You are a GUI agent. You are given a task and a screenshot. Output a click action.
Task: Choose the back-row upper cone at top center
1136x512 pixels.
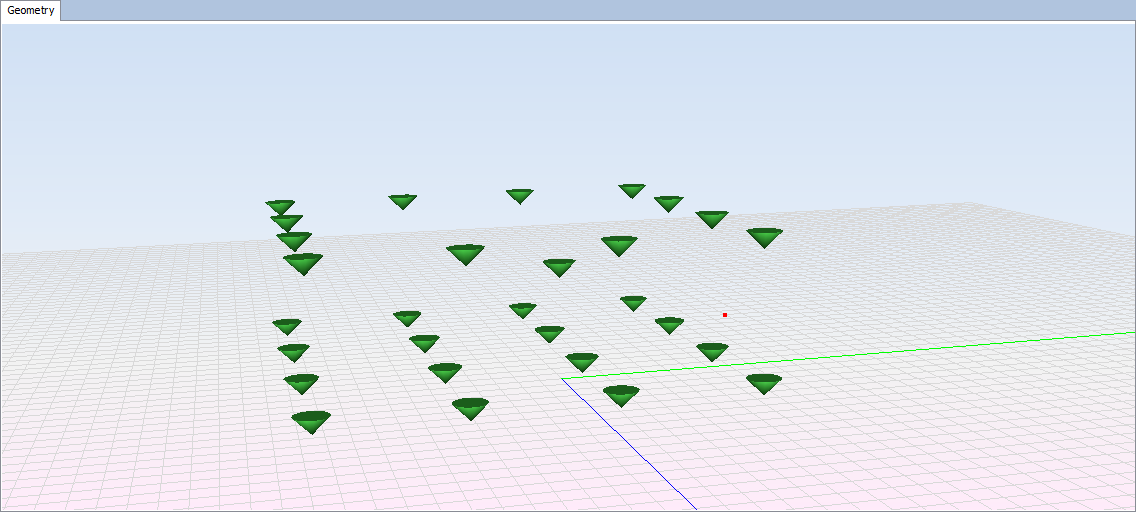coord(519,195)
